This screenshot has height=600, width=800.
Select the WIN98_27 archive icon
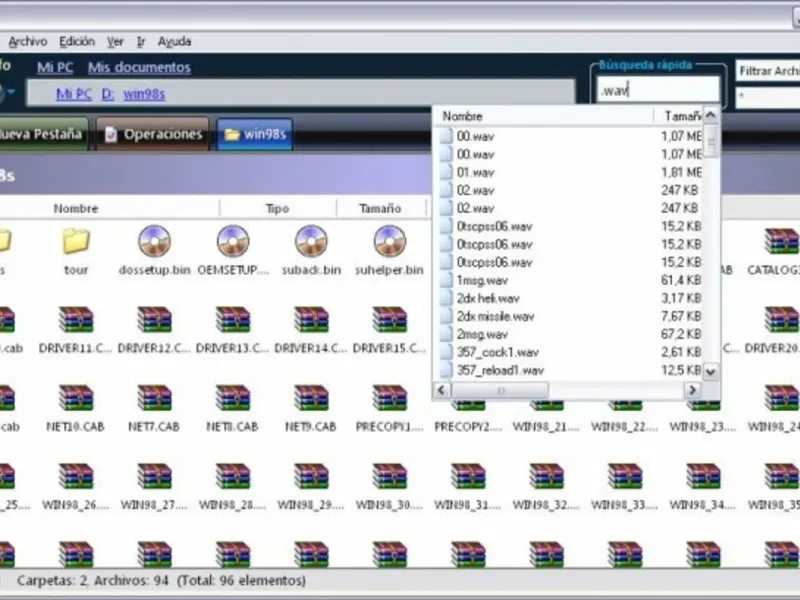(155, 477)
